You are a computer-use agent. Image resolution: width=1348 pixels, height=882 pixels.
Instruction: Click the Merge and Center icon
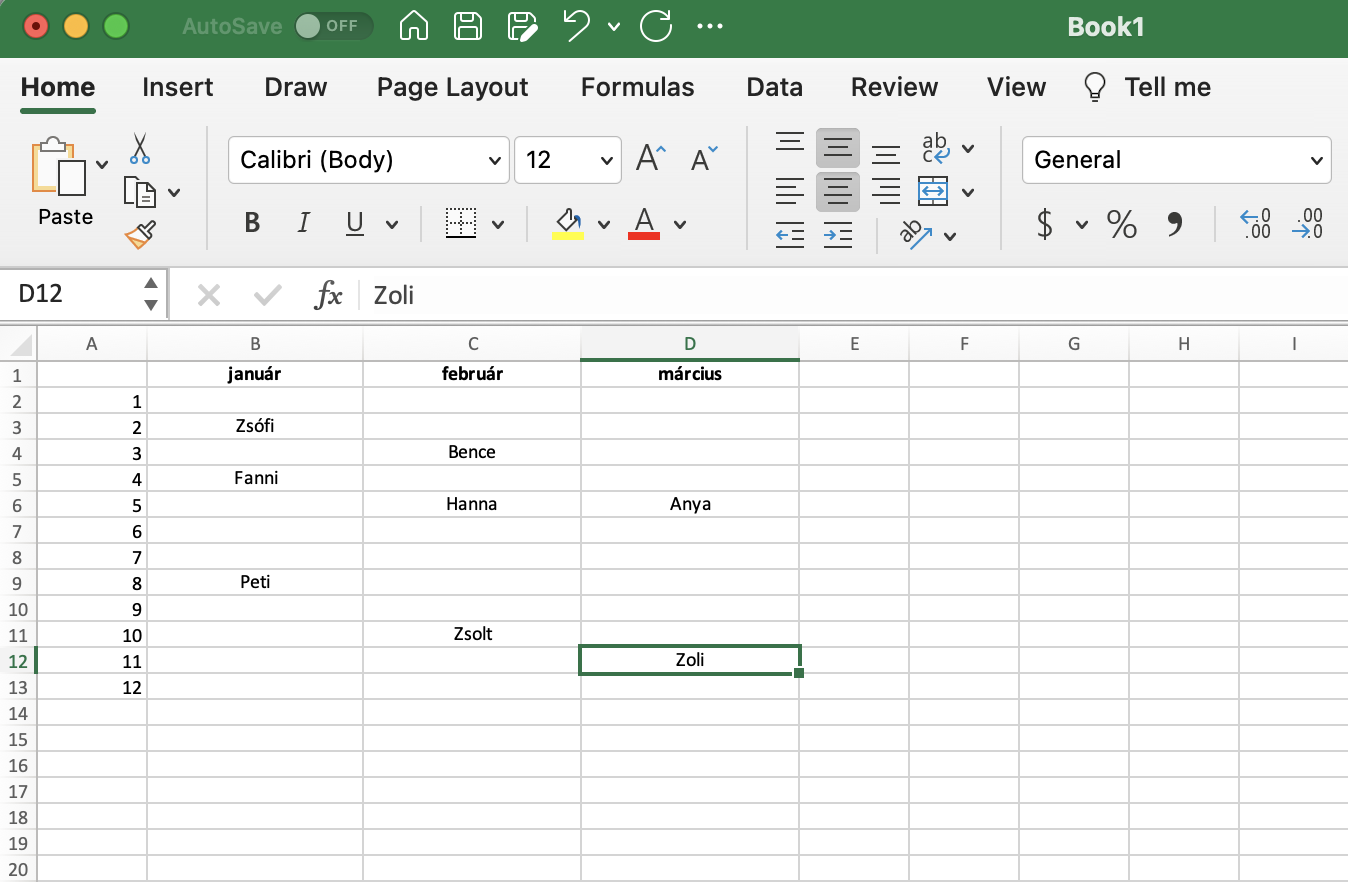(x=932, y=190)
